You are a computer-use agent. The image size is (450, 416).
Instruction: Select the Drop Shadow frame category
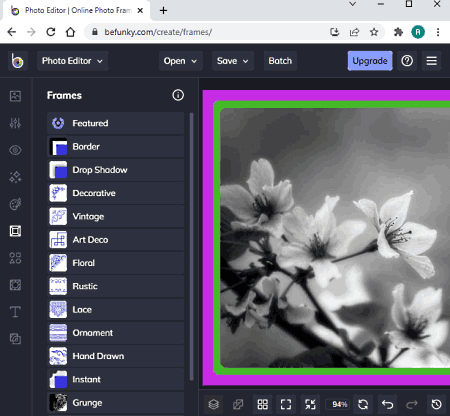point(116,170)
